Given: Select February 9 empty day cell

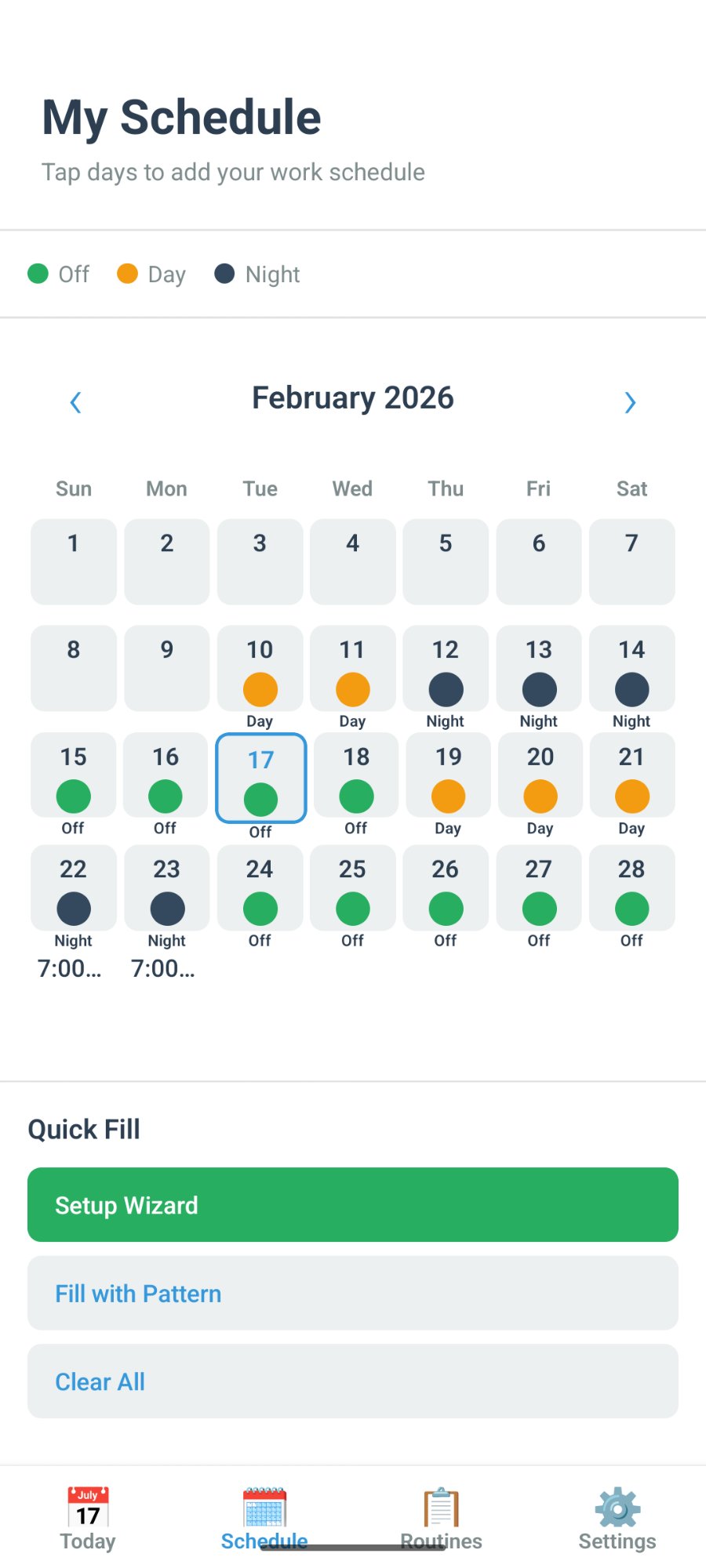Looking at the screenshot, I should [x=166, y=668].
